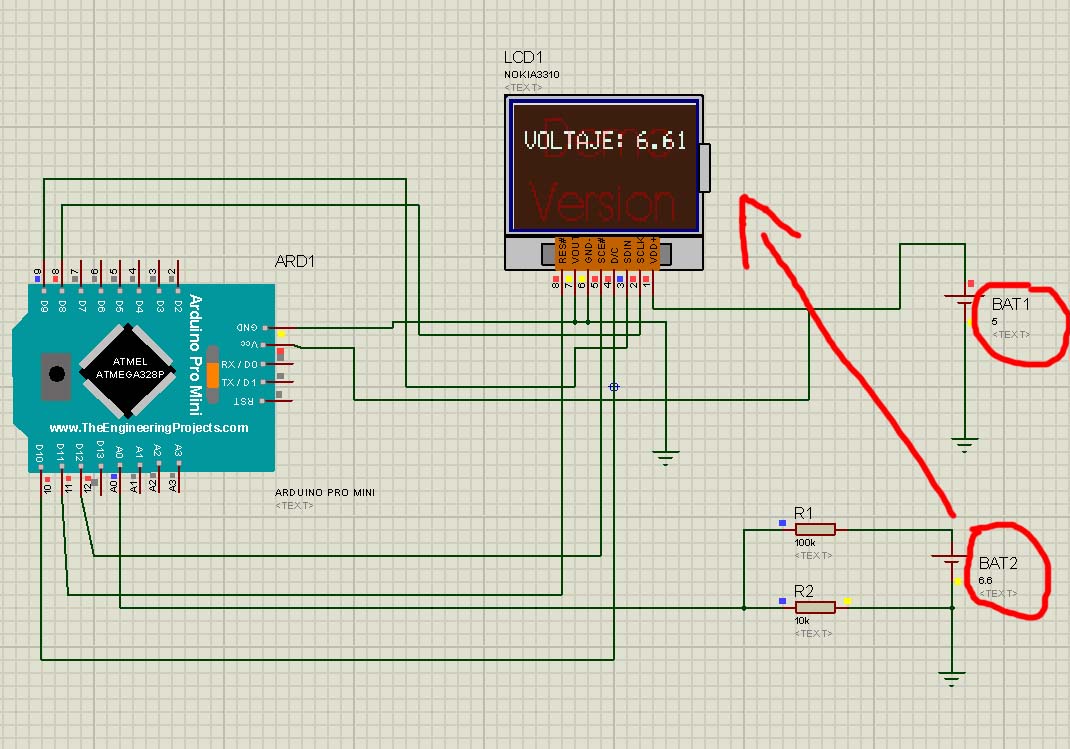Click the Arduino Pro Mini title on the board
Screen dimensions: 1070x749
coord(196,355)
